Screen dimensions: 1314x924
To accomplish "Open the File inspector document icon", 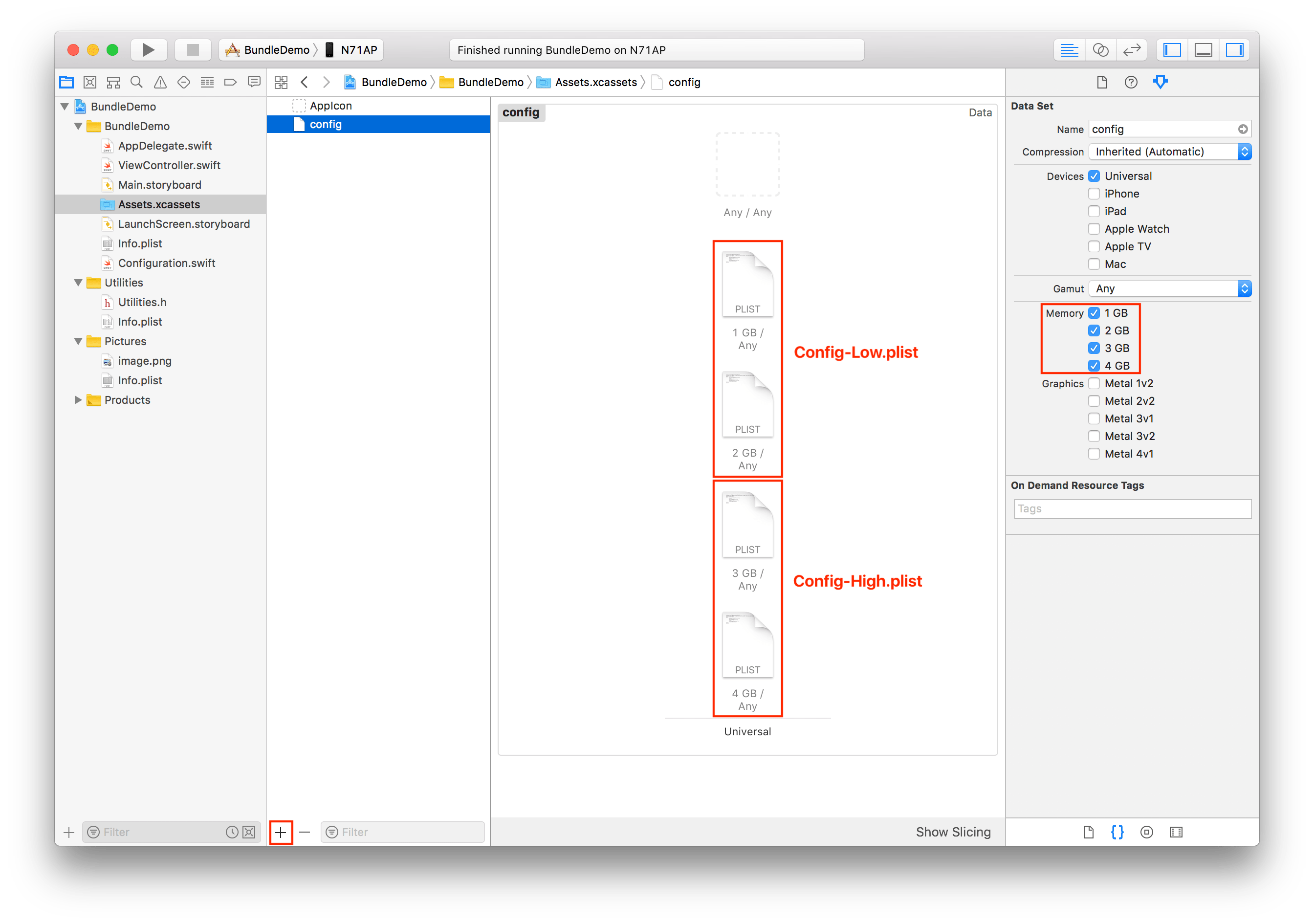I will (1102, 82).
